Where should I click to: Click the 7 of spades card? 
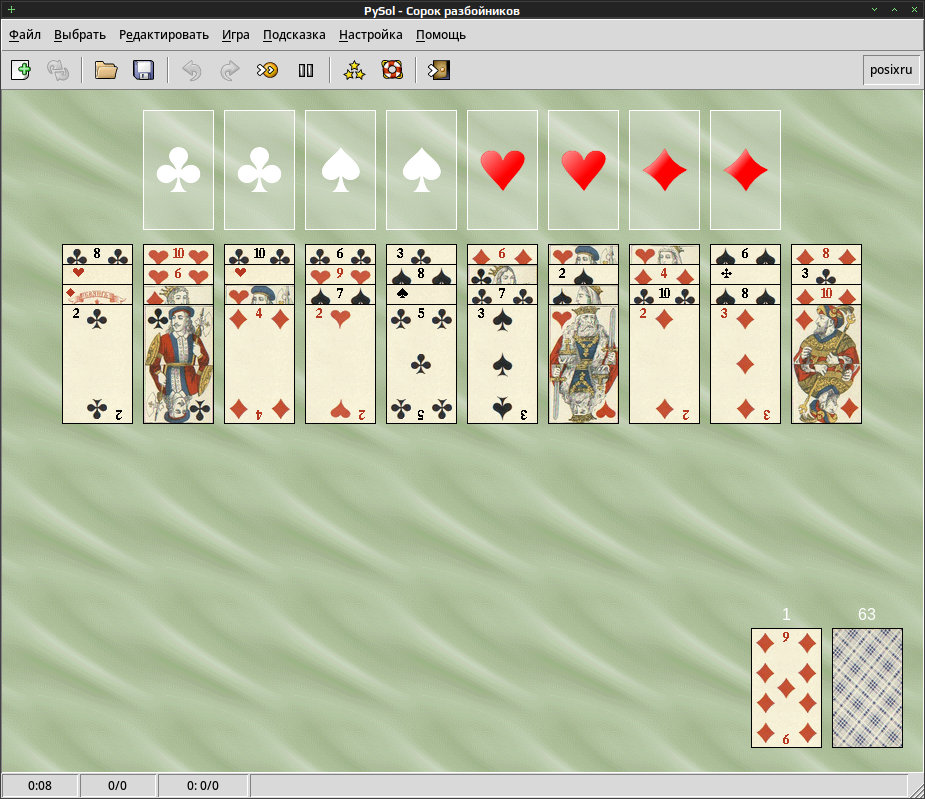tap(340, 294)
